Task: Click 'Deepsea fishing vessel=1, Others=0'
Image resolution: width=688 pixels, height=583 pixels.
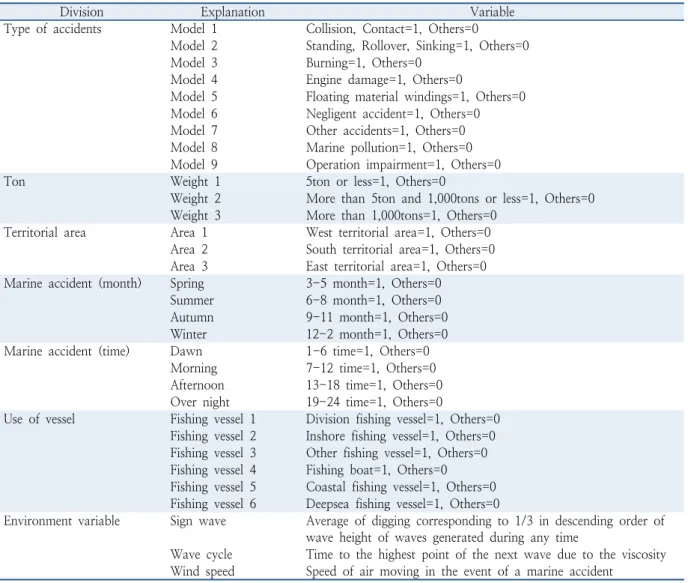Action: point(402,504)
